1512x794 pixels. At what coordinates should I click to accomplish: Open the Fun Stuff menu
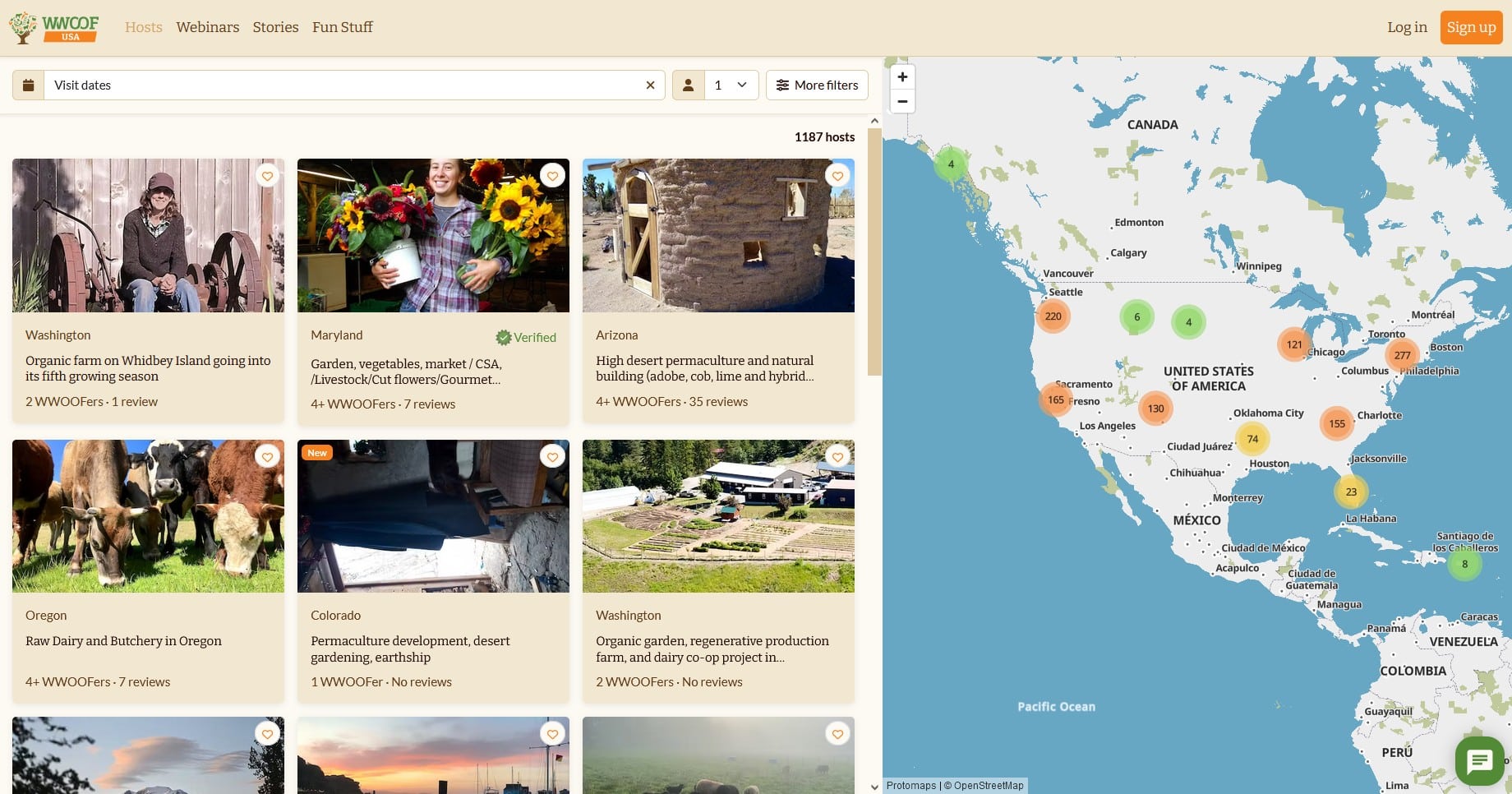click(343, 27)
